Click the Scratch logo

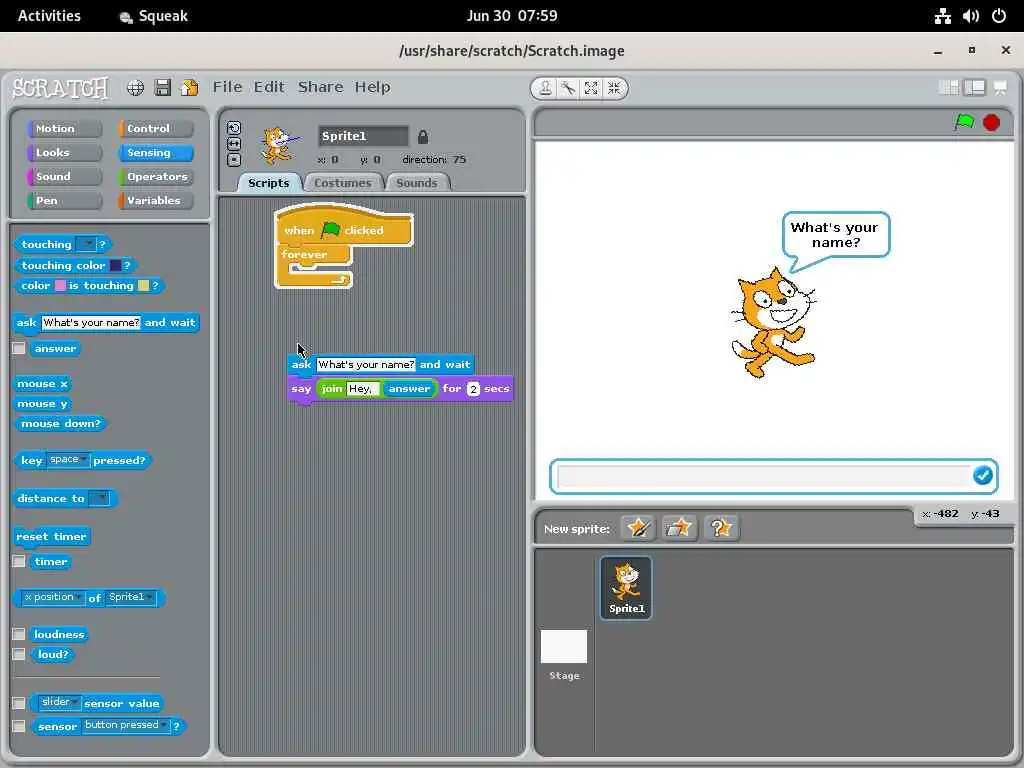click(x=60, y=88)
